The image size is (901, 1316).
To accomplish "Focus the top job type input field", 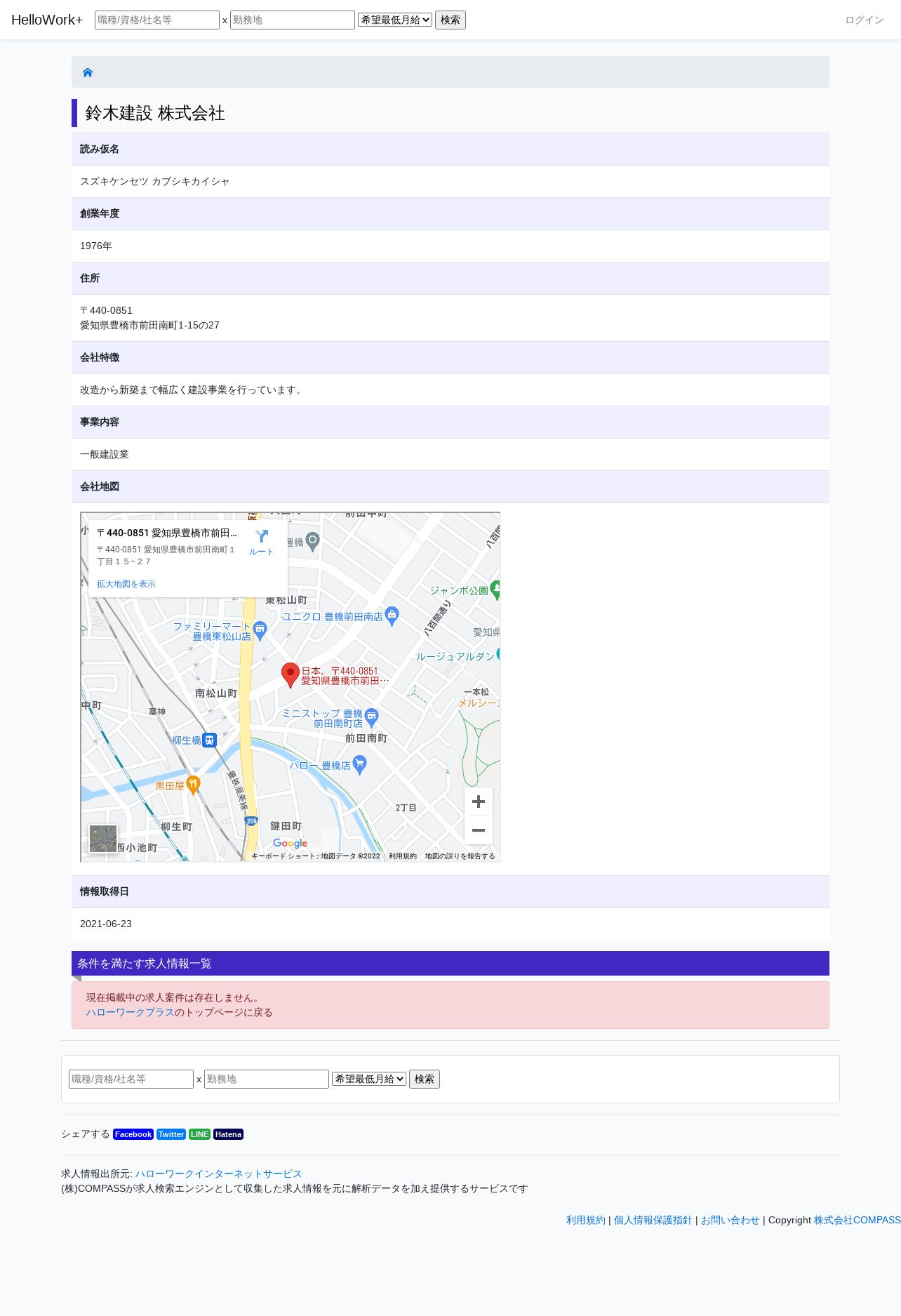I will (157, 20).
